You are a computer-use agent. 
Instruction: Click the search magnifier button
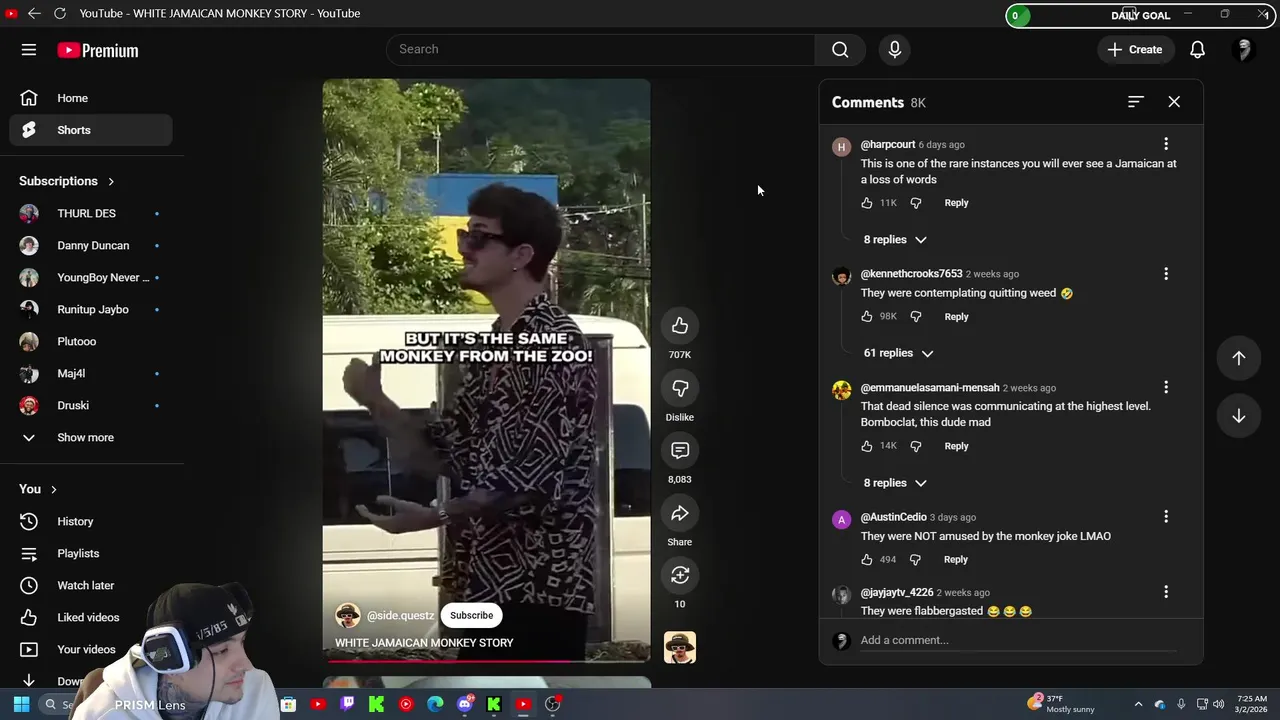840,49
